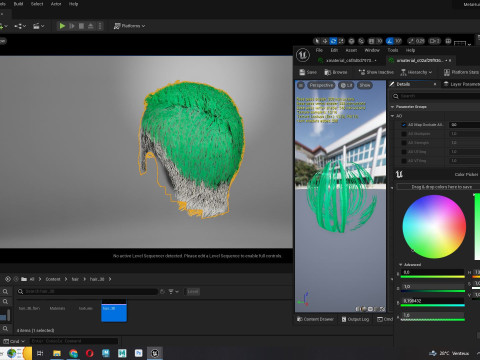
Task: Click the green value brightness vertical bar
Action: tap(477, 227)
